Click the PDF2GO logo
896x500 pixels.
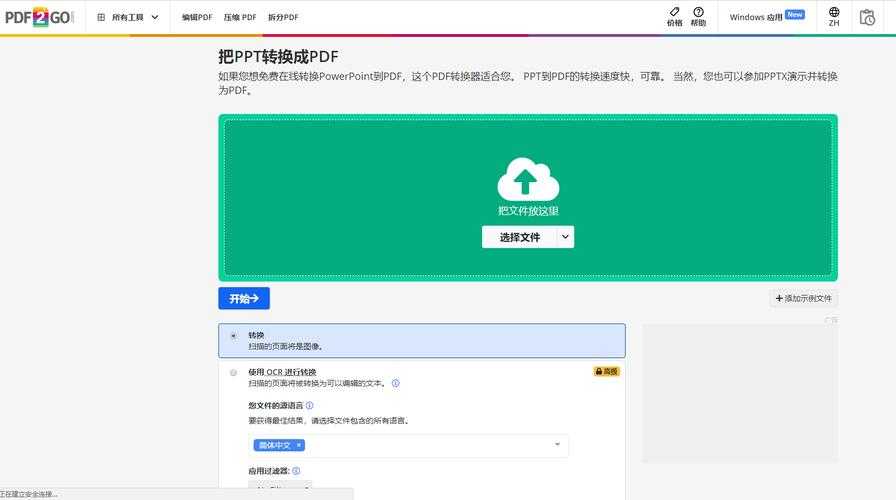[x=39, y=17]
